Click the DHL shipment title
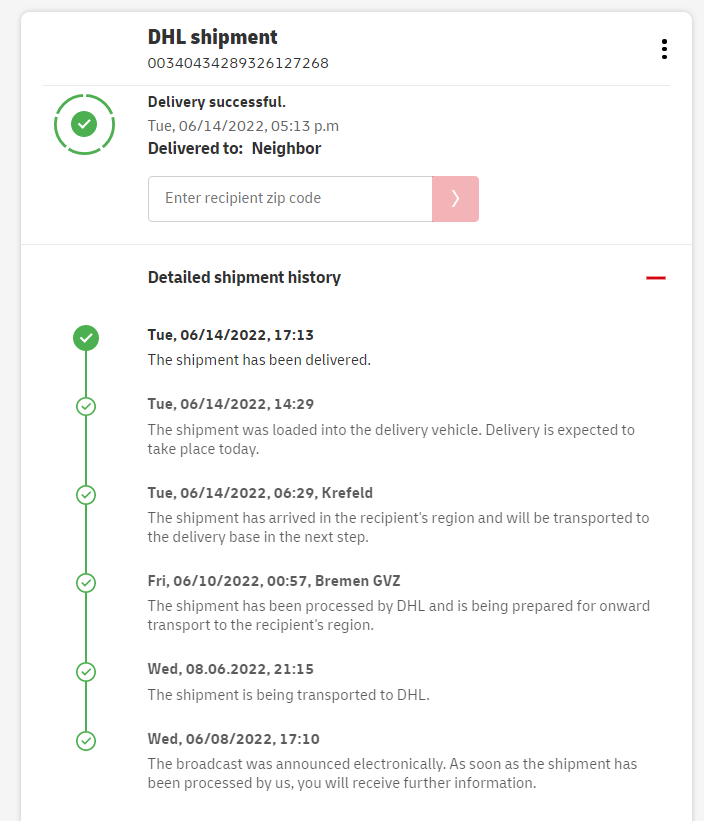Image resolution: width=704 pixels, height=821 pixels. 213,37
